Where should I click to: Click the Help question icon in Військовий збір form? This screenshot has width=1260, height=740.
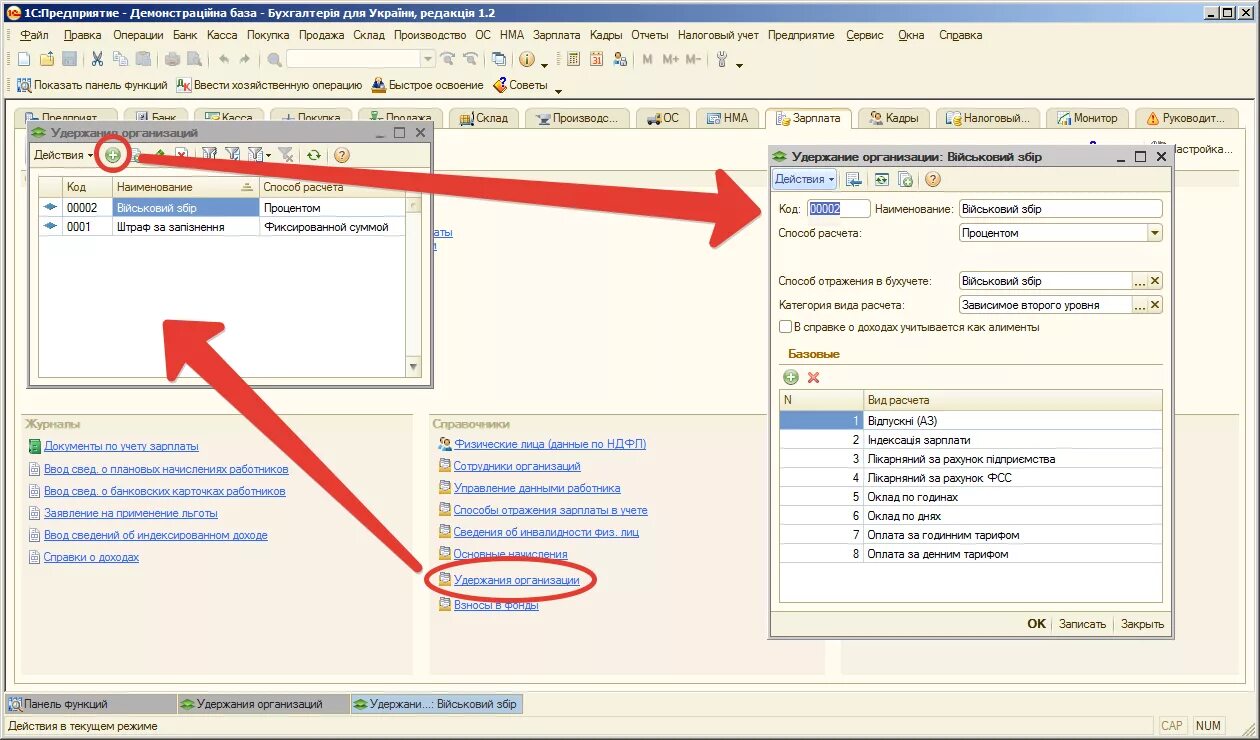coord(932,179)
